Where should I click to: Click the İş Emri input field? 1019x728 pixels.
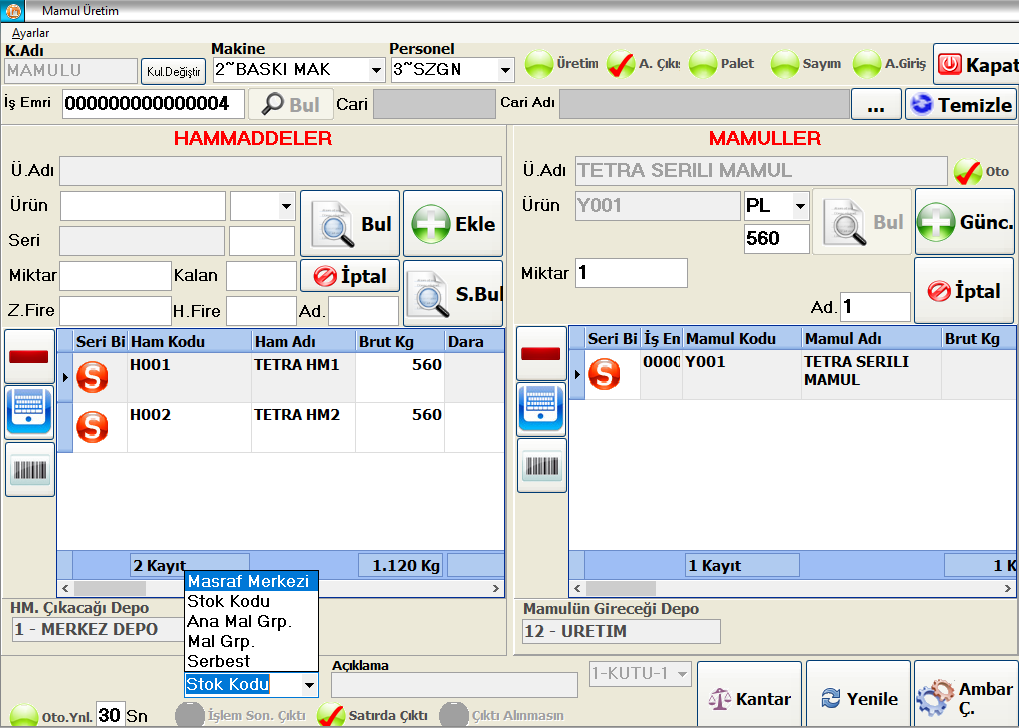click(153, 104)
